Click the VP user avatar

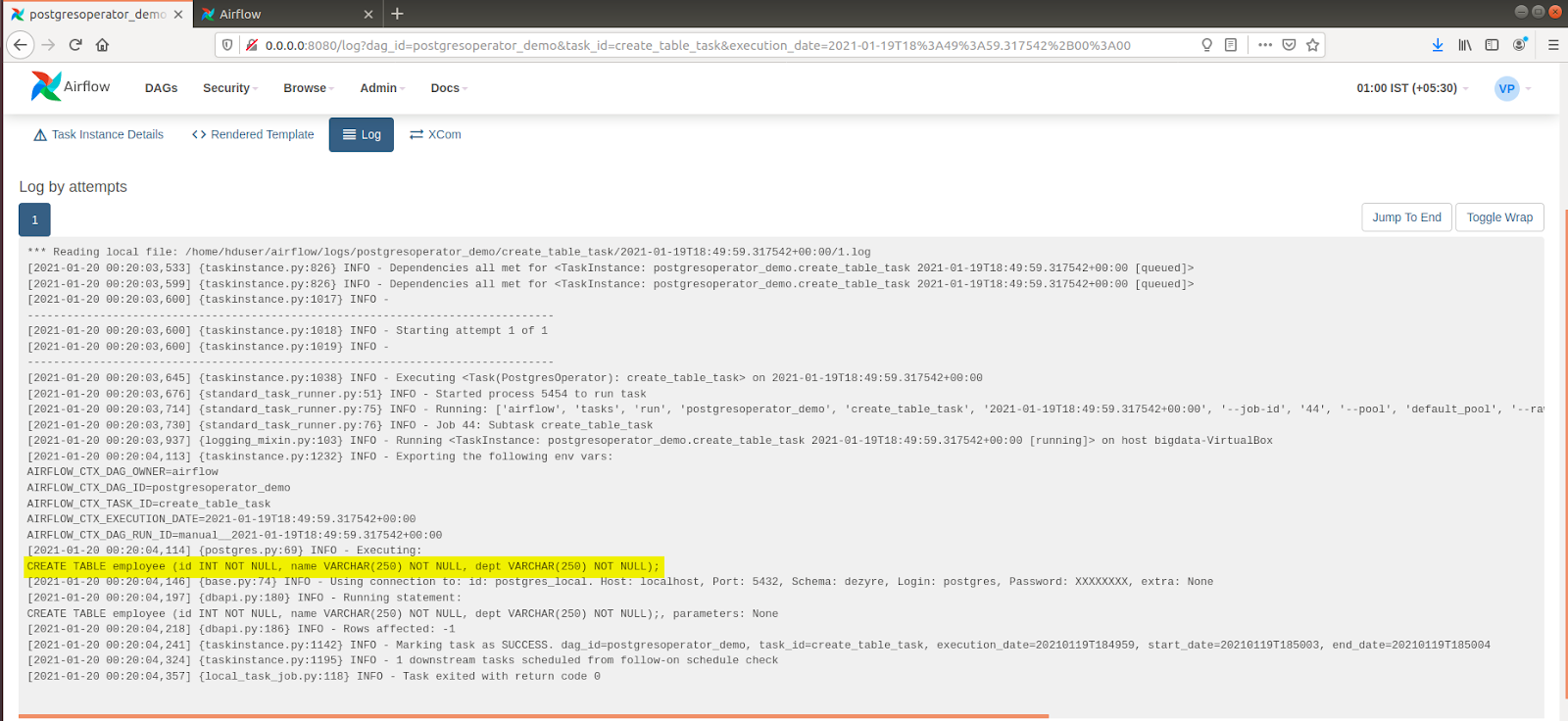point(1506,88)
